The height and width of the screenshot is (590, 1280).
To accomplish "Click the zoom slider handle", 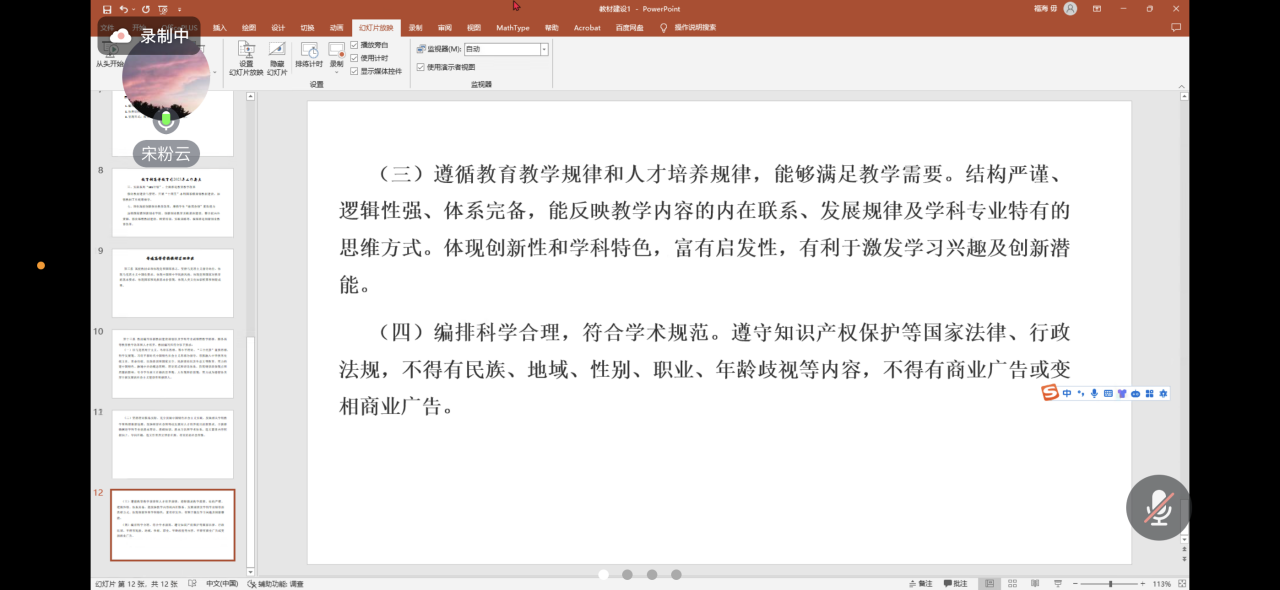I will click(x=1111, y=583).
